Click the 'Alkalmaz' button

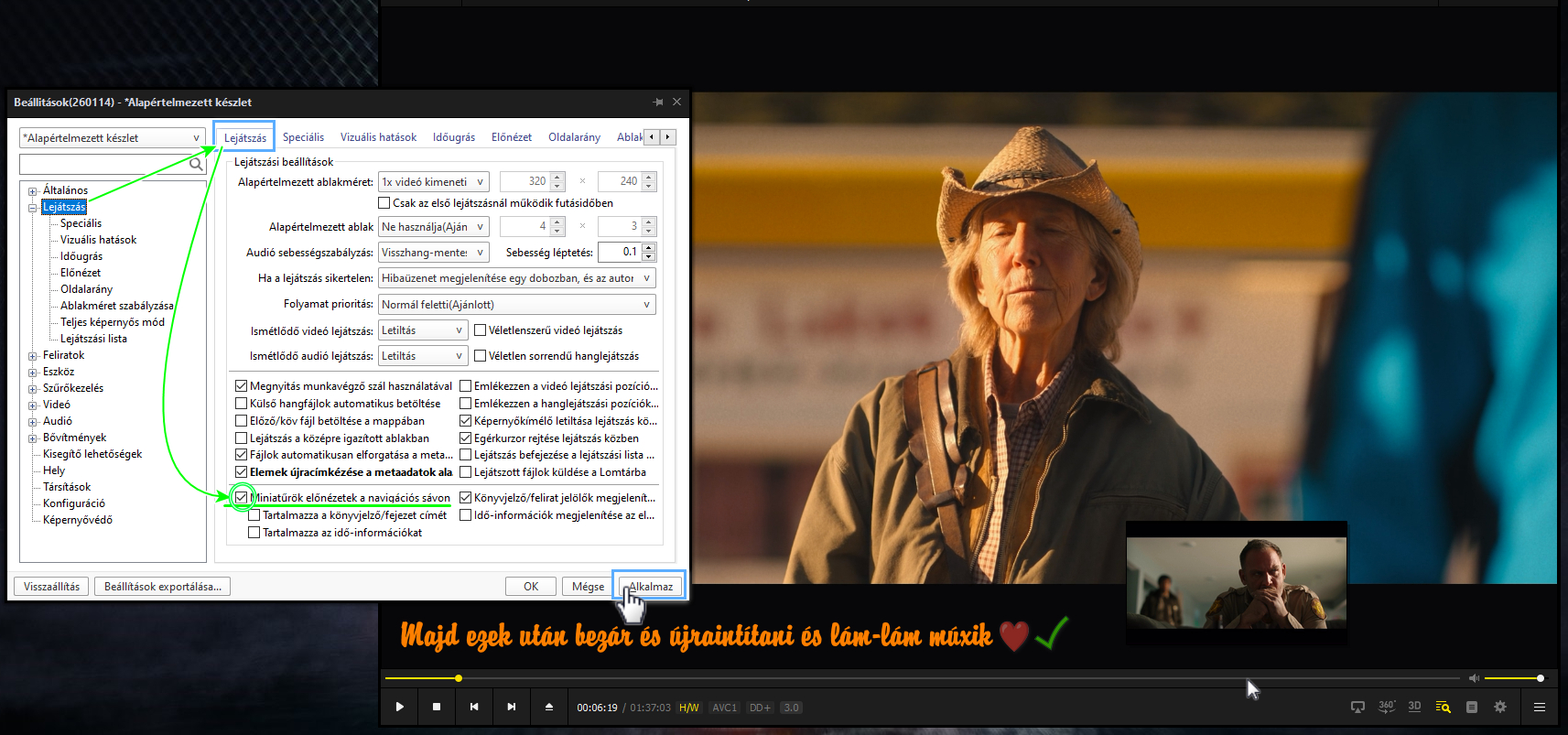pyautogui.click(x=650, y=587)
